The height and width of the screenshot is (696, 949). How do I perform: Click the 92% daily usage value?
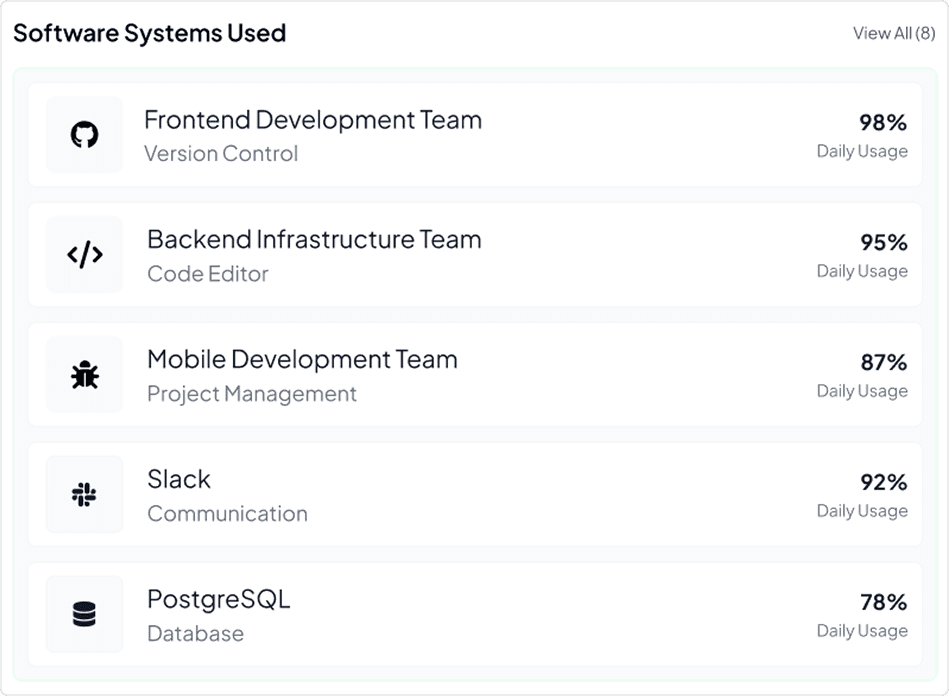point(883,483)
